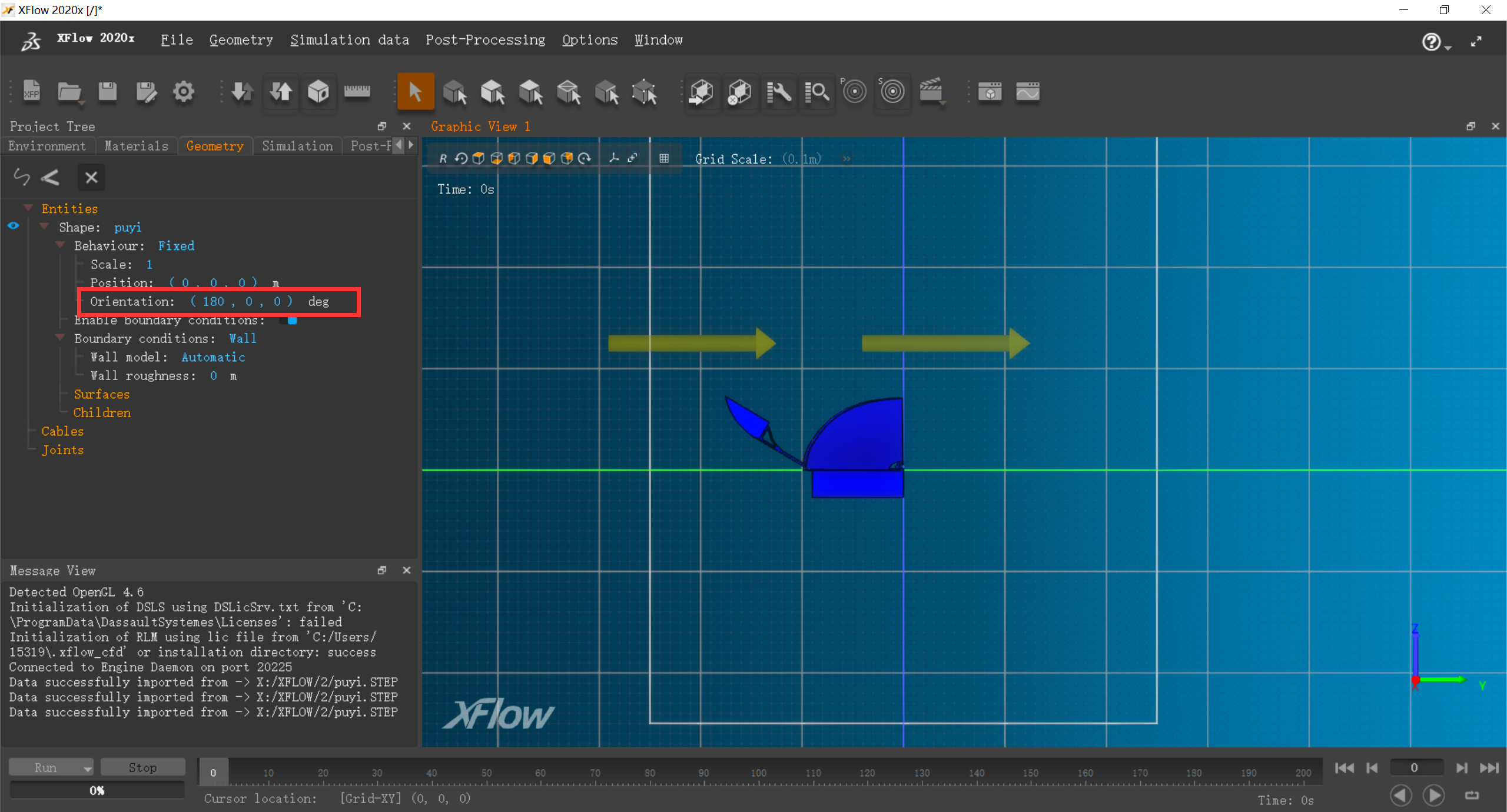Reset view with the R icon
The height and width of the screenshot is (812, 1507).
[443, 158]
